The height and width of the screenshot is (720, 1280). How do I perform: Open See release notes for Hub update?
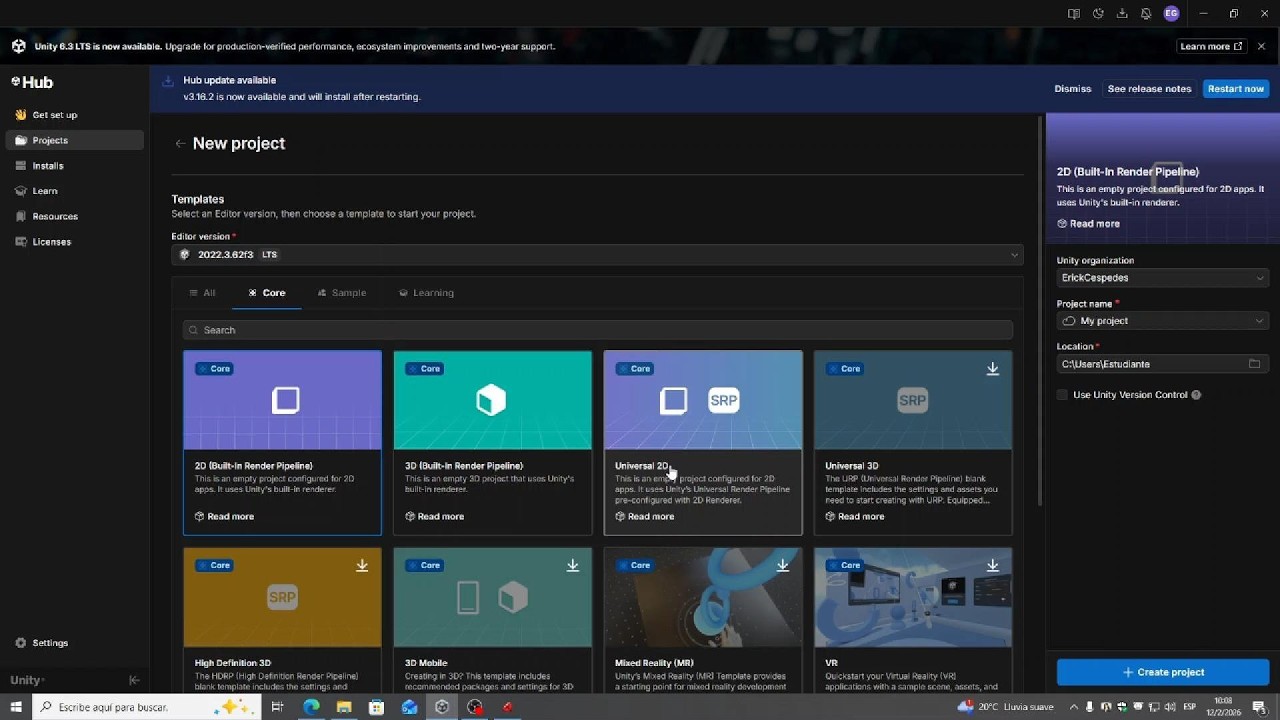[x=1149, y=89]
